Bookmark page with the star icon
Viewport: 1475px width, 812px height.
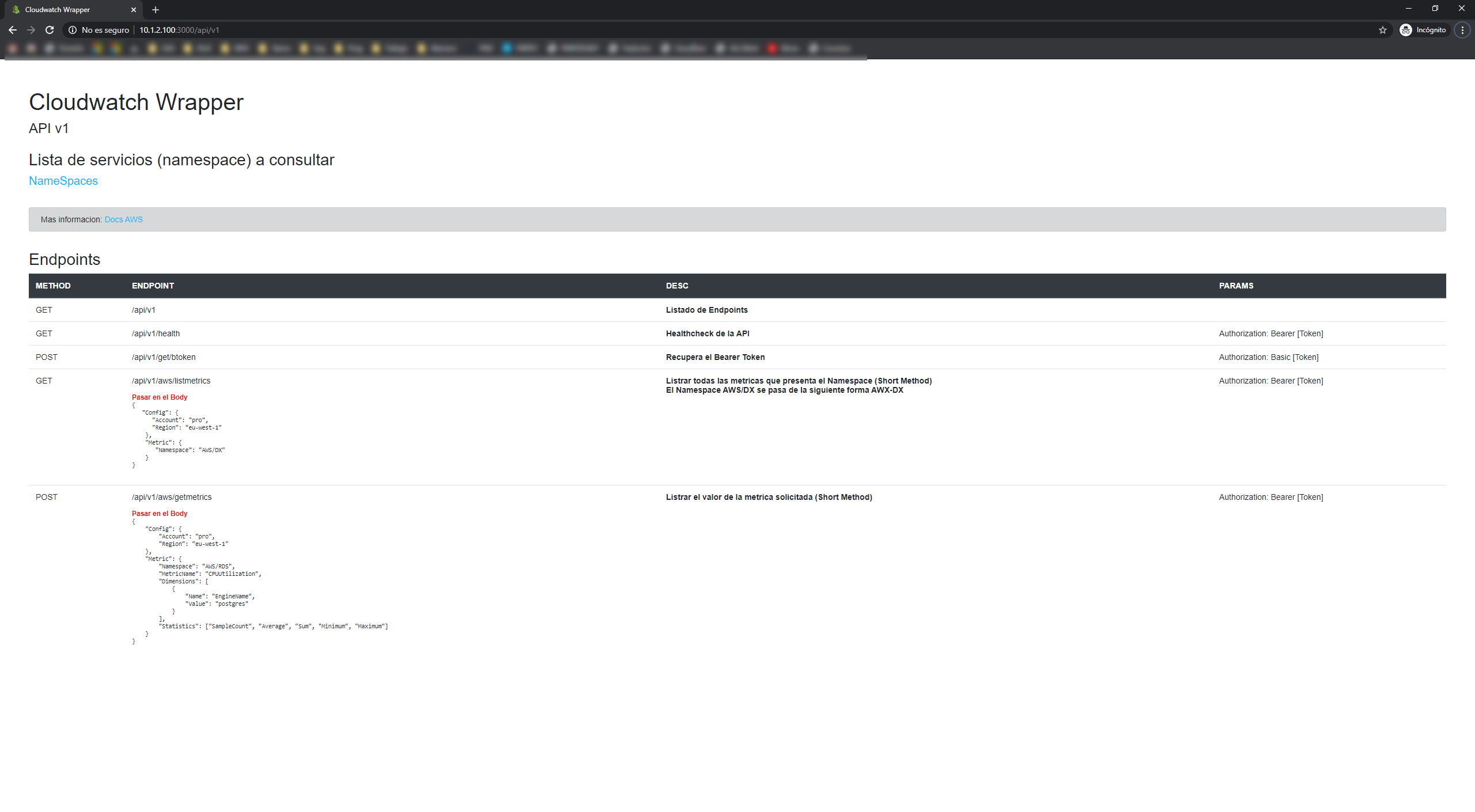1382,30
